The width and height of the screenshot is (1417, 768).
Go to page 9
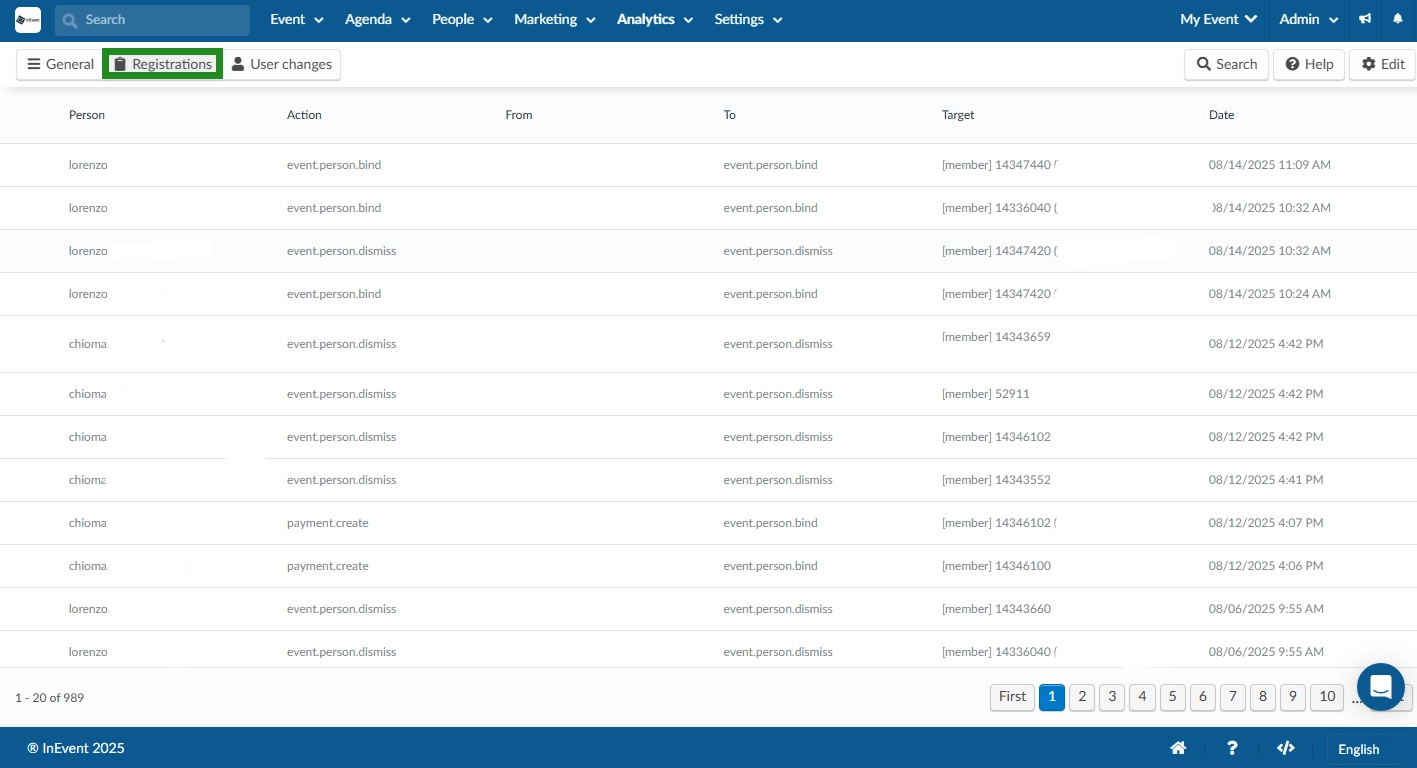1293,697
